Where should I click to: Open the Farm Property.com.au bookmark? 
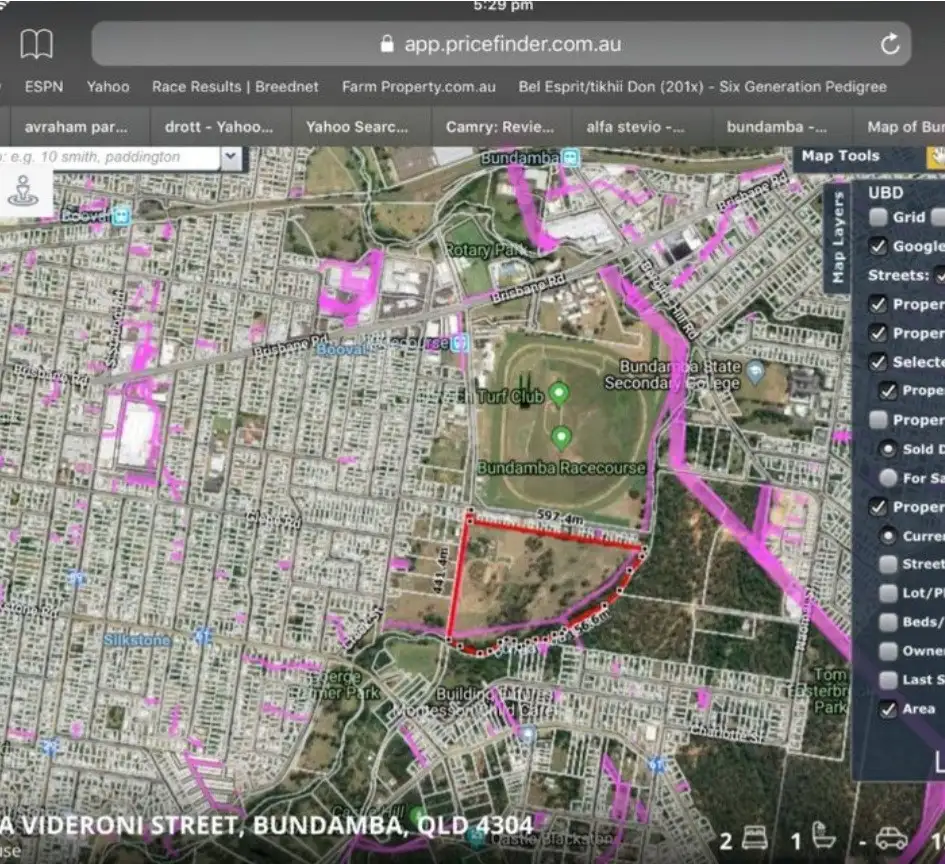[x=418, y=87]
